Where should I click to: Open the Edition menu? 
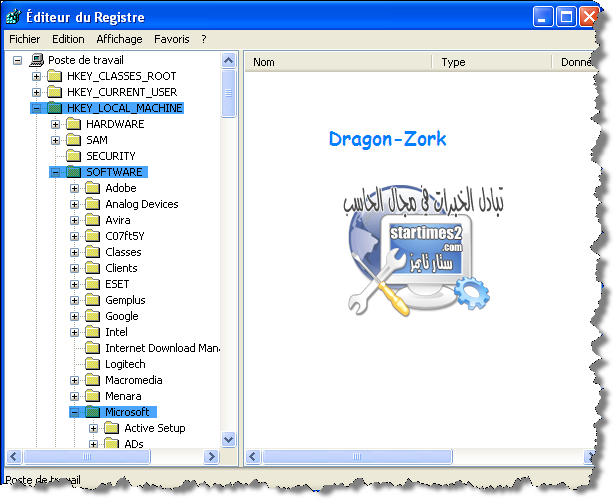pyautogui.click(x=68, y=39)
